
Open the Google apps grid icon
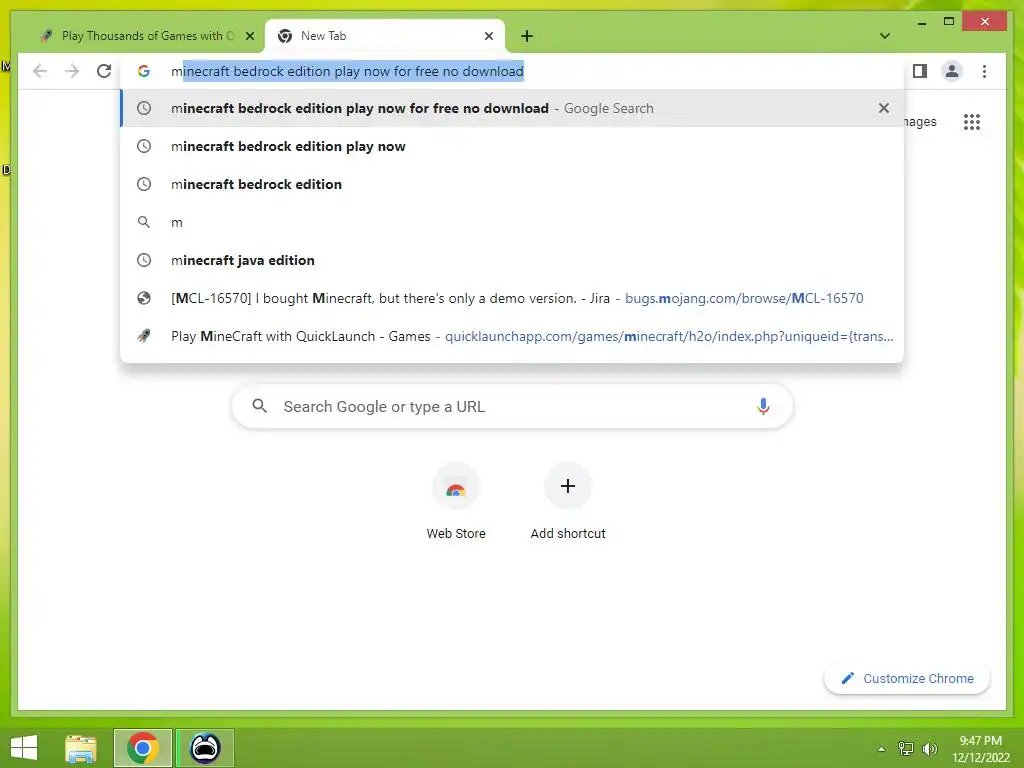click(x=972, y=121)
